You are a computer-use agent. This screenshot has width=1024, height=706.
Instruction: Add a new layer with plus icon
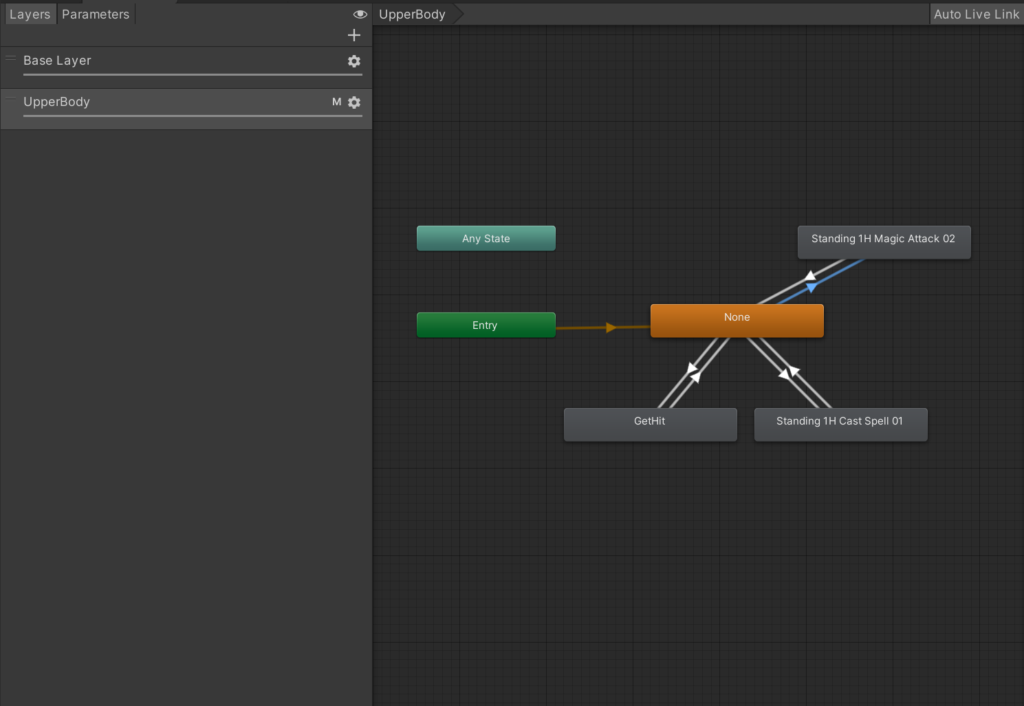click(354, 35)
